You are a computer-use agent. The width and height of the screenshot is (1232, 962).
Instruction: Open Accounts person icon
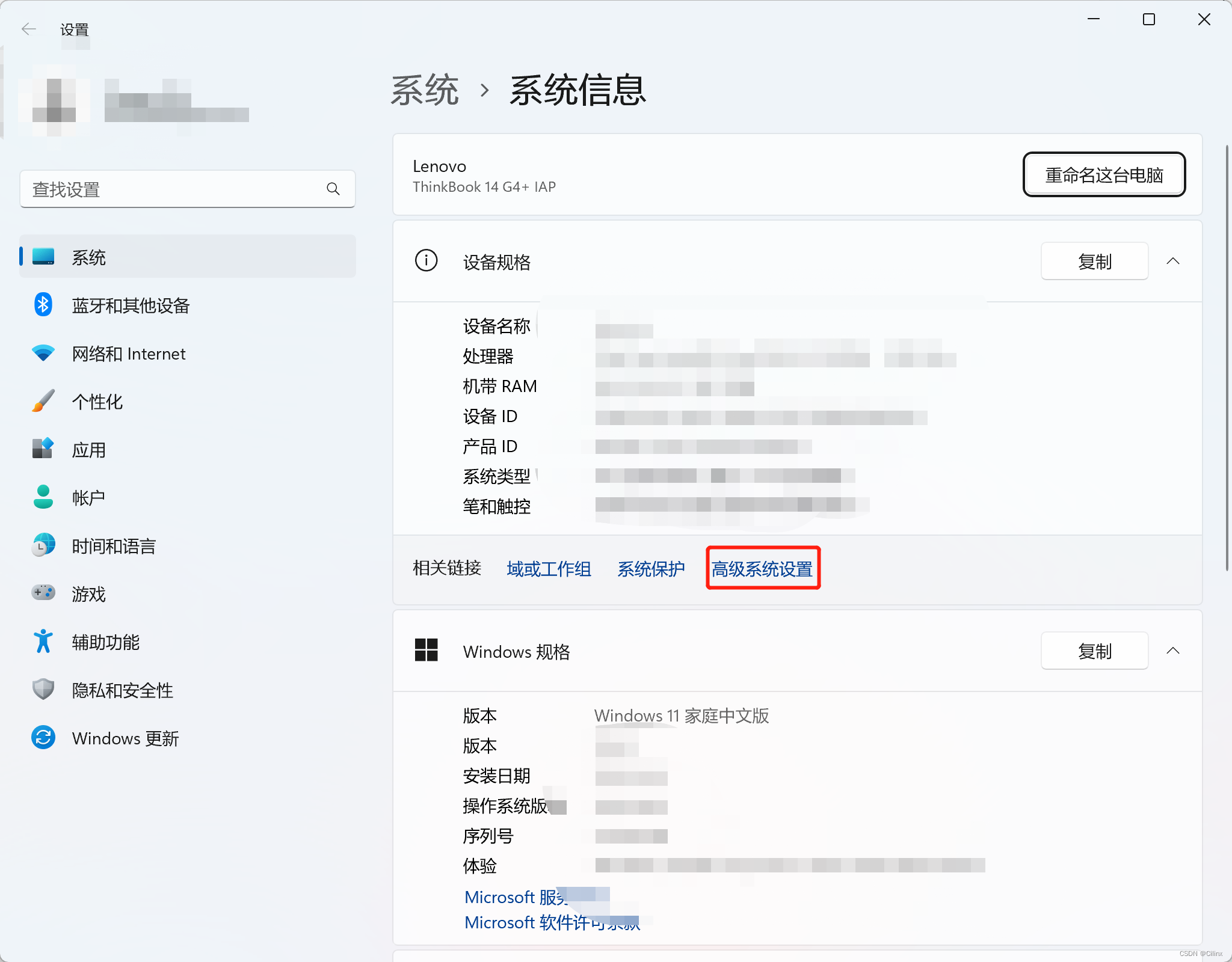pos(43,497)
